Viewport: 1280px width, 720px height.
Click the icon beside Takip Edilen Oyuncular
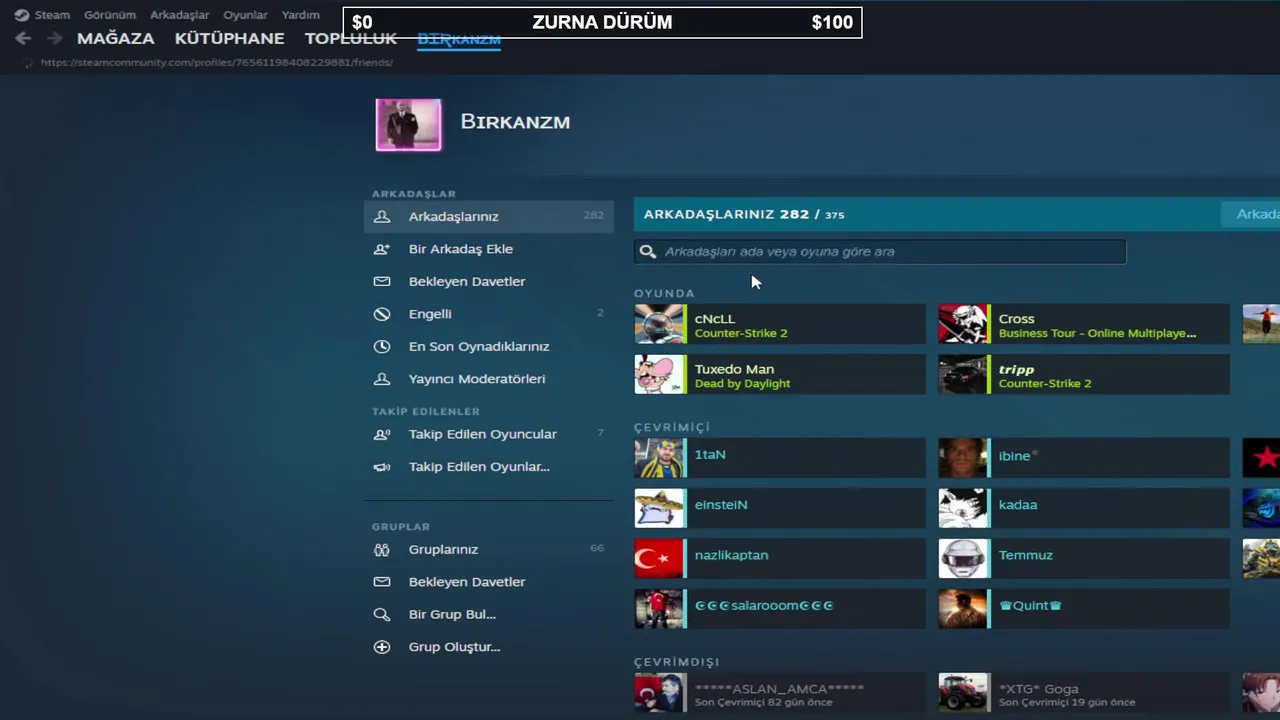coord(382,434)
